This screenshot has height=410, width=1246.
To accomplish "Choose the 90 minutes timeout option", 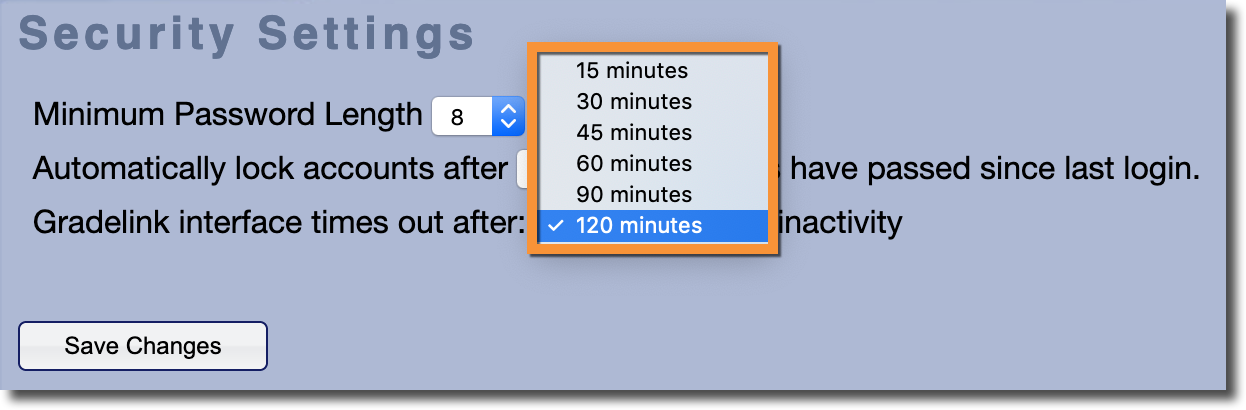I will [633, 195].
